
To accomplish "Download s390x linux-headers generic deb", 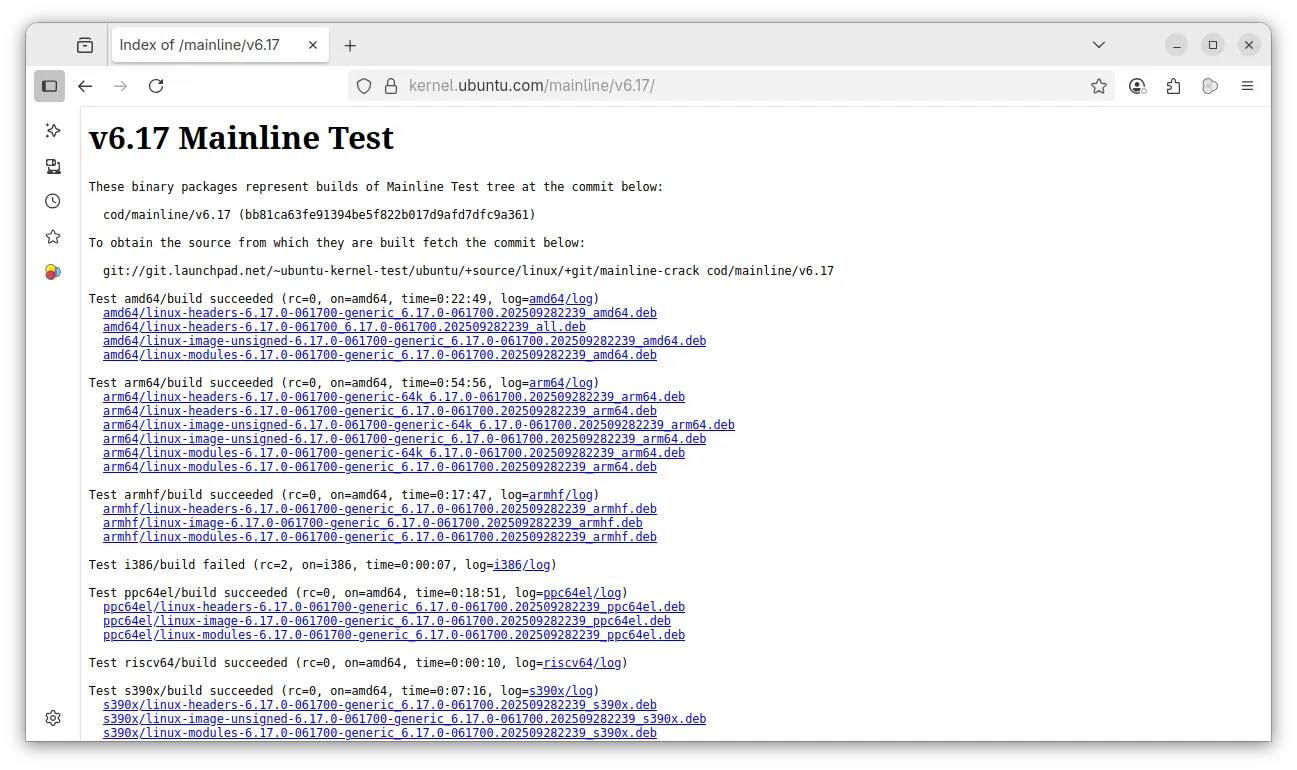I will pos(380,705).
